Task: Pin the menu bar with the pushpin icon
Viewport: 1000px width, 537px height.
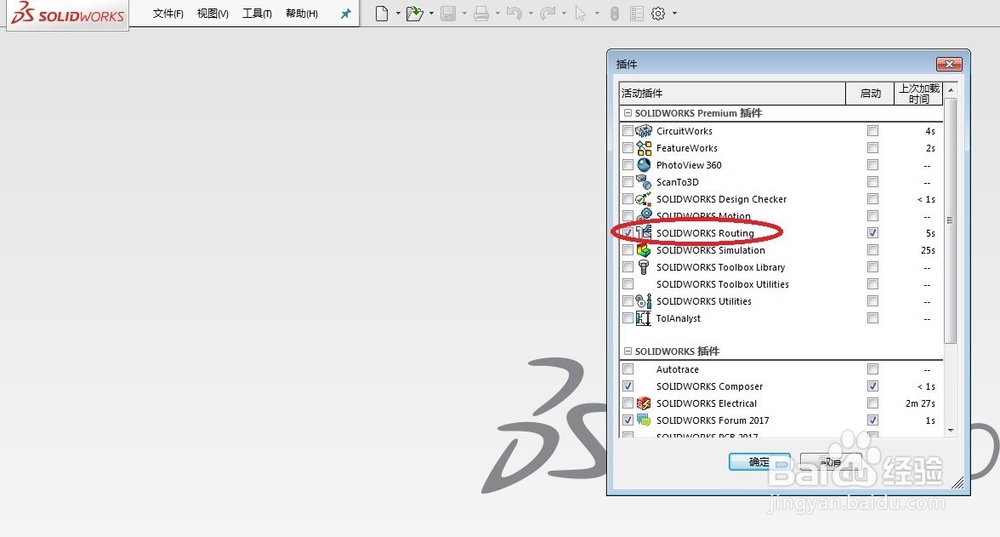Action: click(x=346, y=13)
